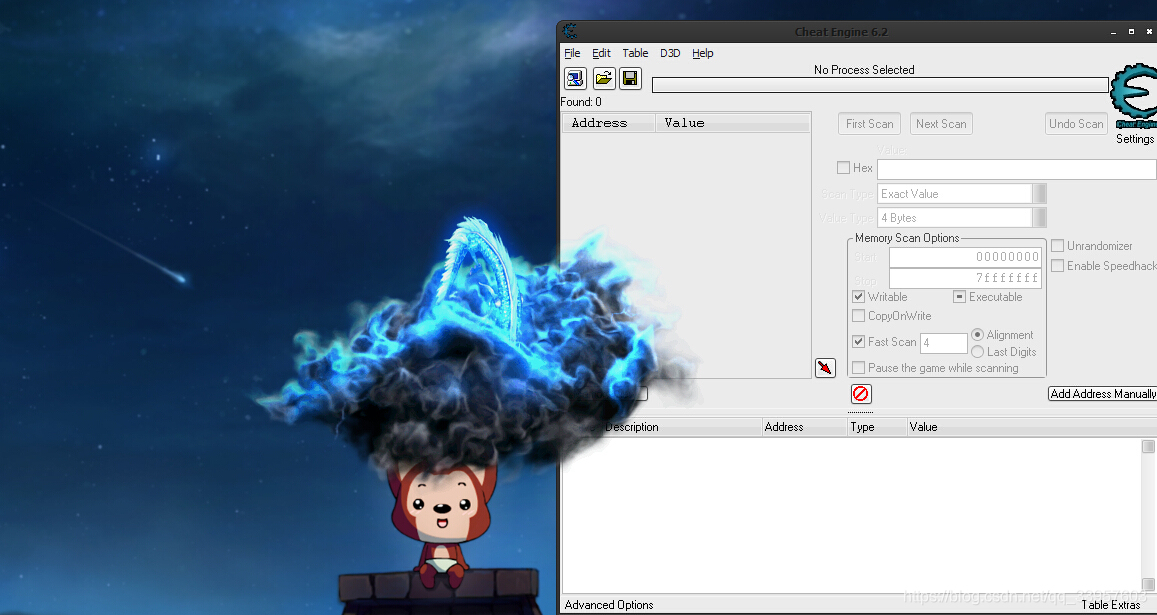Click the First Scan button
Viewport: 1157px width, 615px height.
[x=869, y=124]
